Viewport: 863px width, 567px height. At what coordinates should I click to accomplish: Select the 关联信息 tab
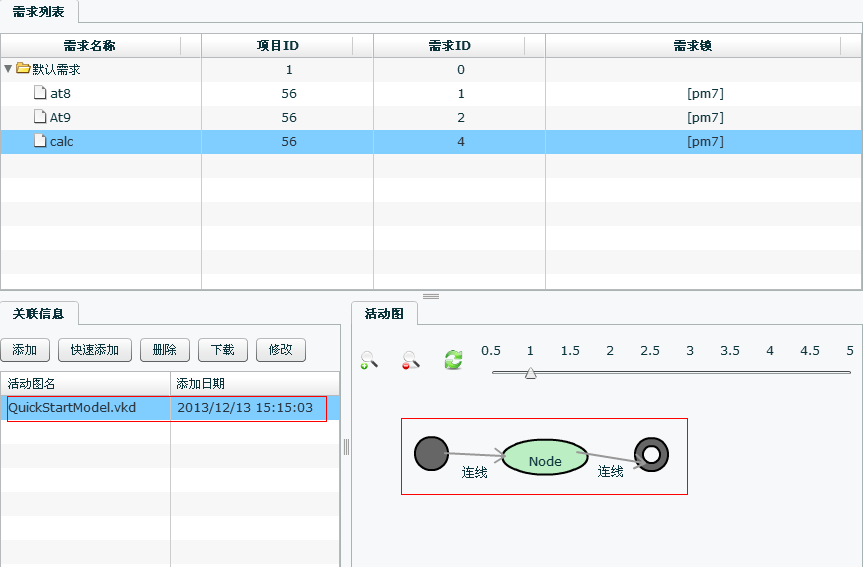(x=39, y=313)
